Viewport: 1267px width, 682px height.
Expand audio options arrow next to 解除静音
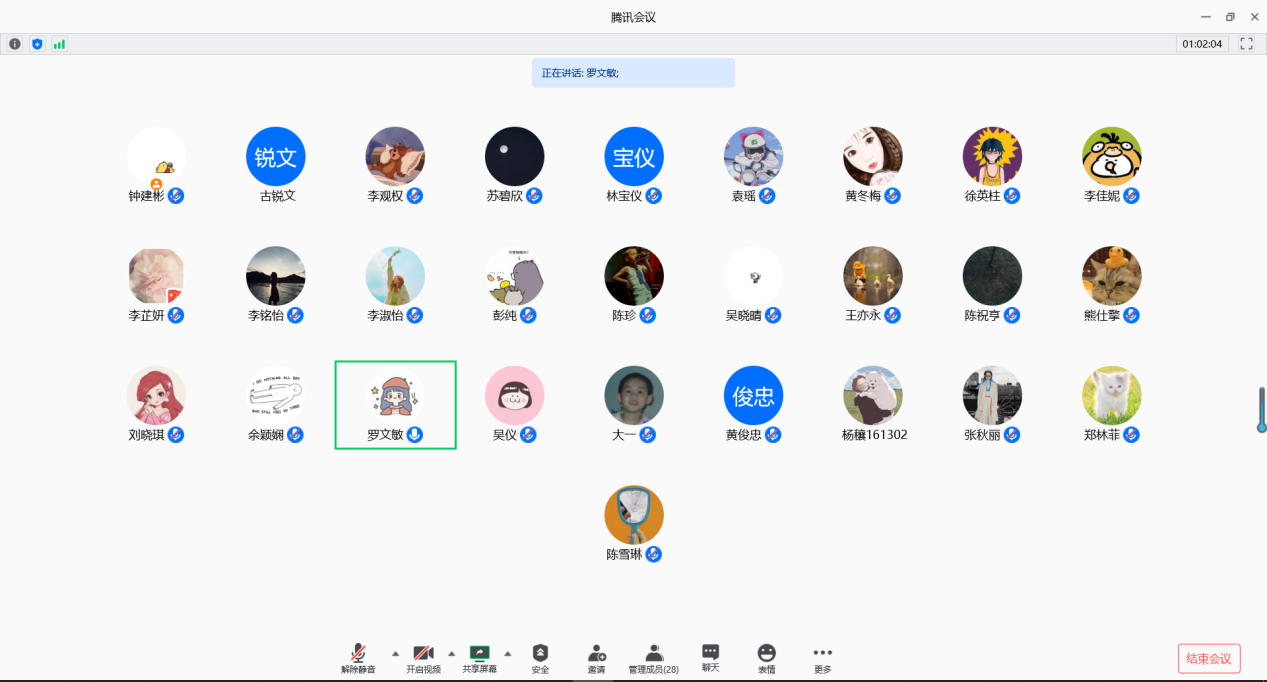pos(394,653)
